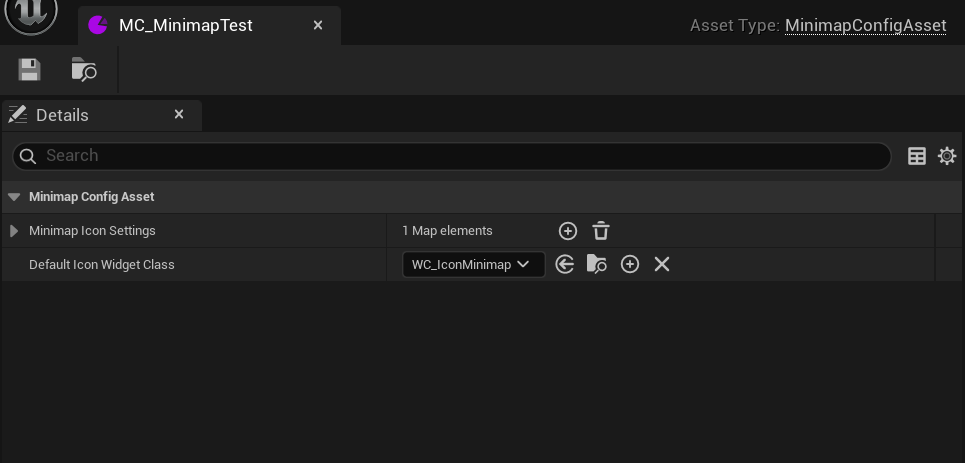This screenshot has width=965, height=463.
Task: Toggle the property matrix table view icon
Action: click(916, 156)
